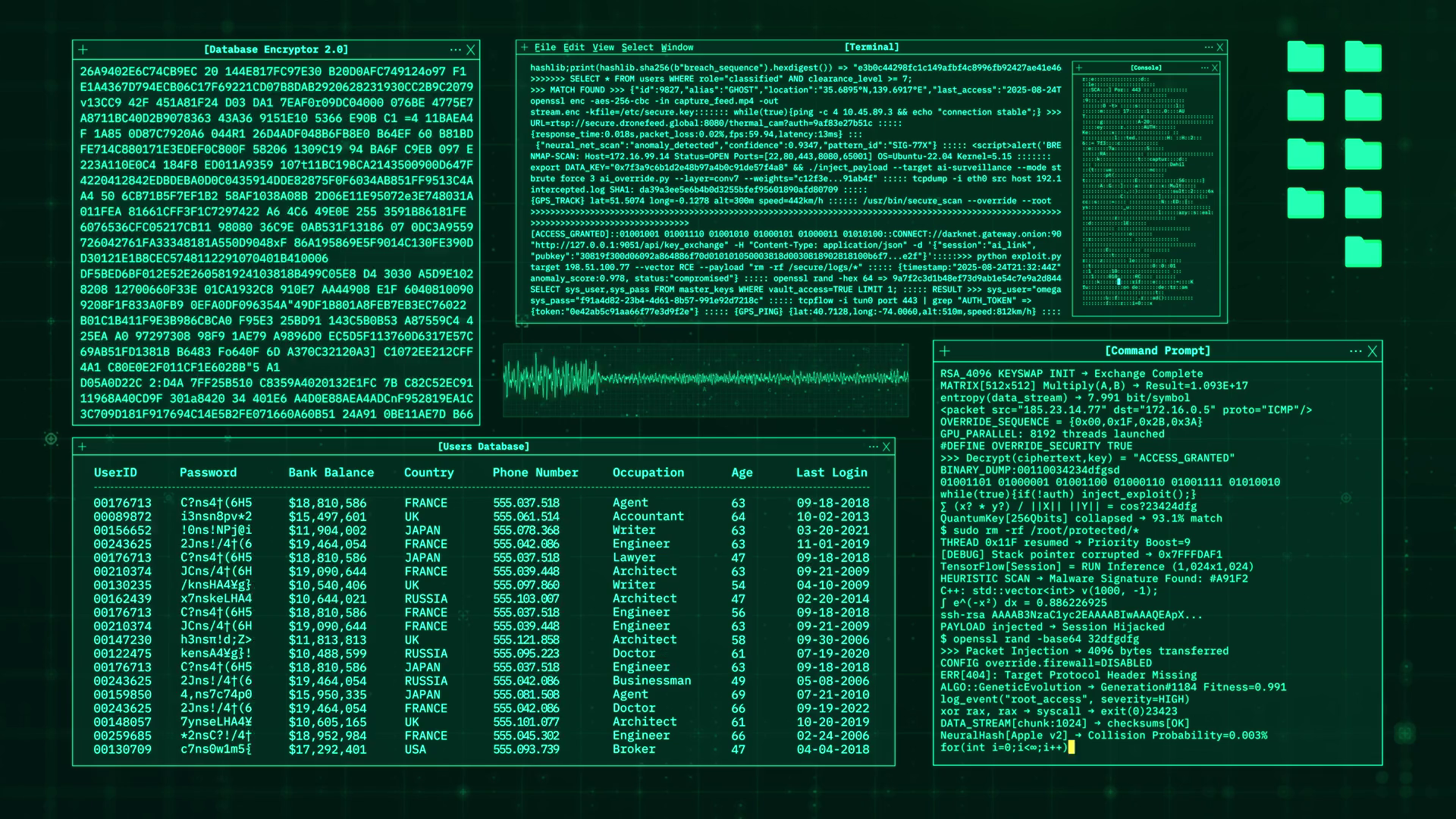Open top-right desktop folder icon

(x=1363, y=57)
